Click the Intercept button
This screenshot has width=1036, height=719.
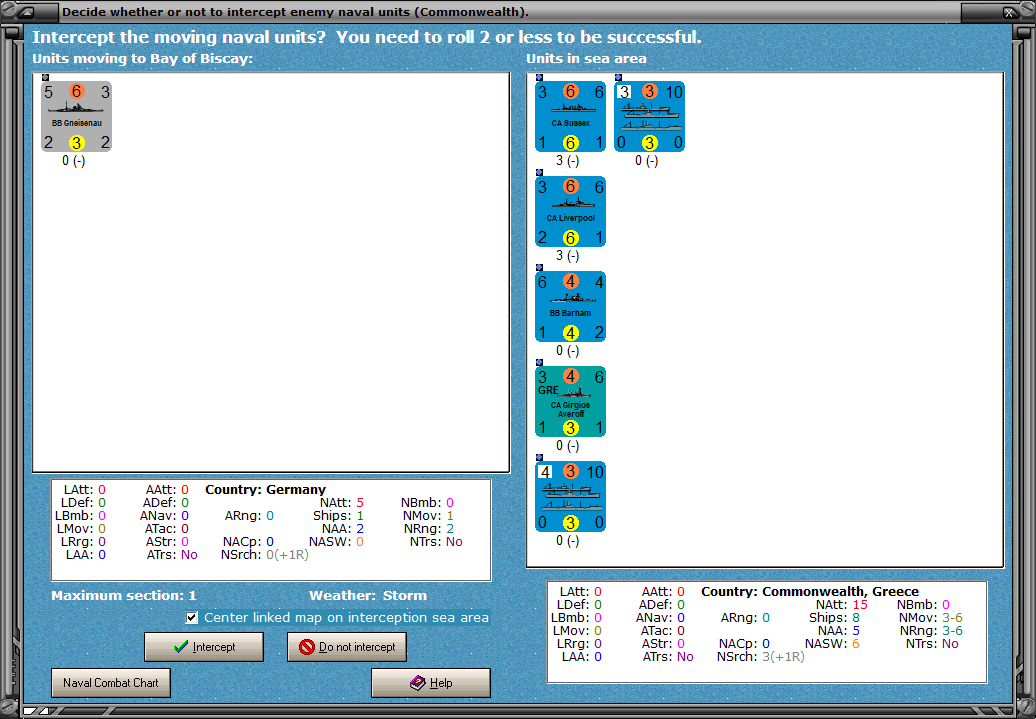(x=204, y=647)
